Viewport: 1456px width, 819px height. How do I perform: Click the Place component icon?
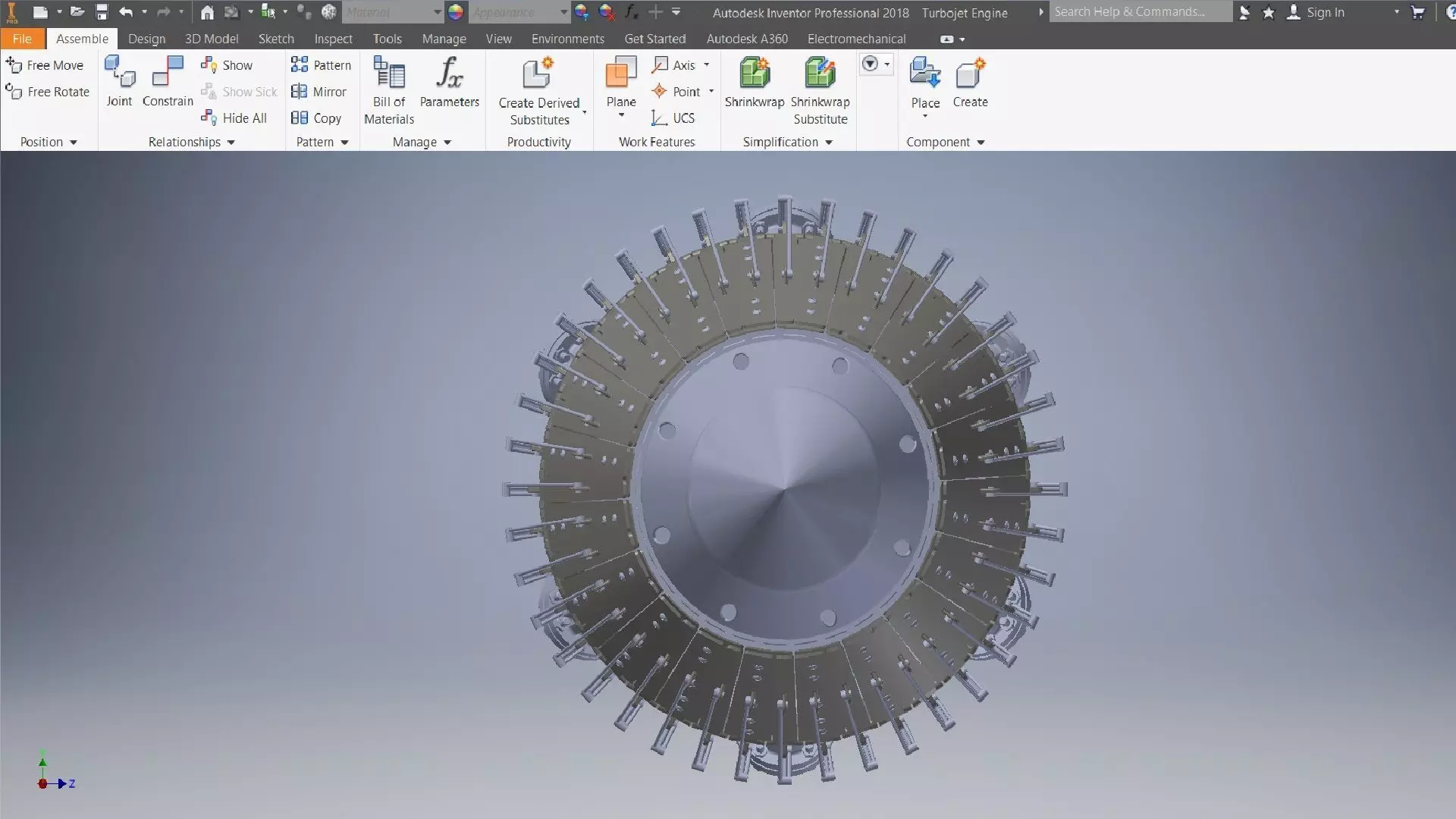[924, 74]
